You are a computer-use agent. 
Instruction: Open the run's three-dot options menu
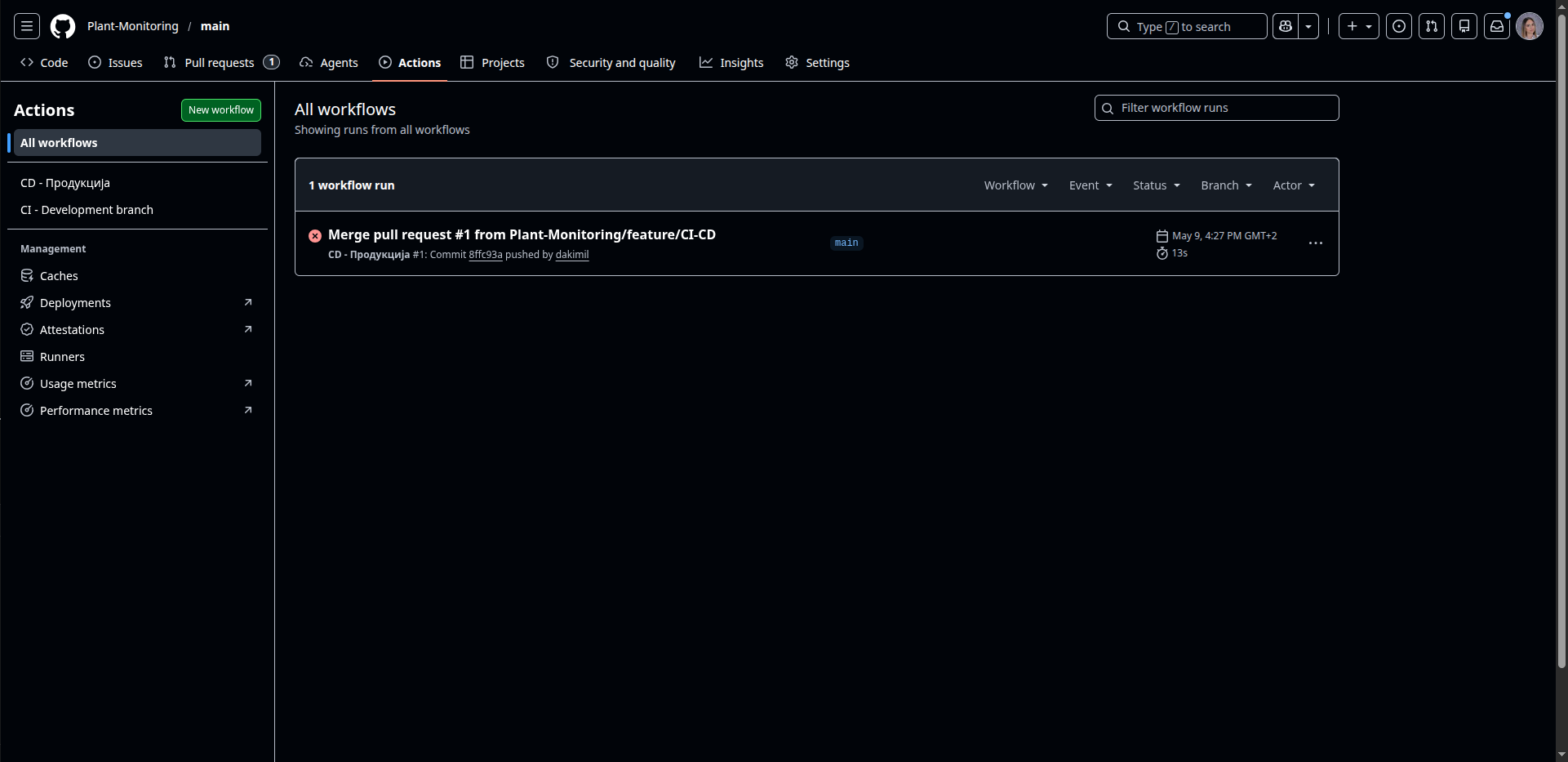(1316, 243)
